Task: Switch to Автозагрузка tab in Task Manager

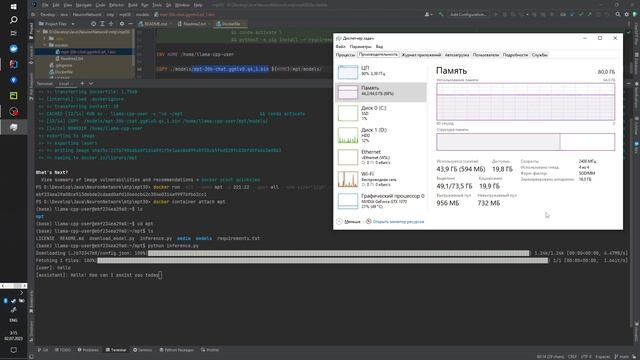Action: click(457, 55)
